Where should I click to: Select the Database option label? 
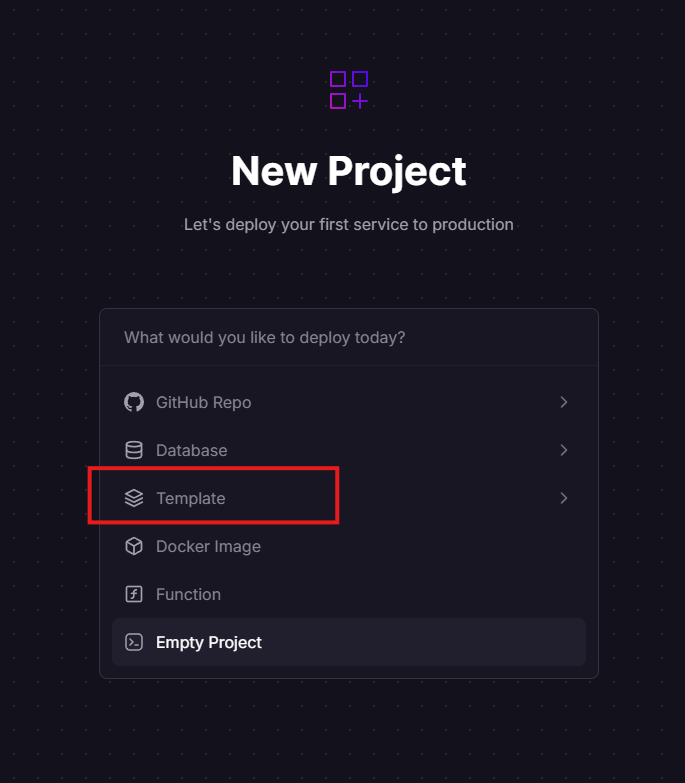pos(192,450)
